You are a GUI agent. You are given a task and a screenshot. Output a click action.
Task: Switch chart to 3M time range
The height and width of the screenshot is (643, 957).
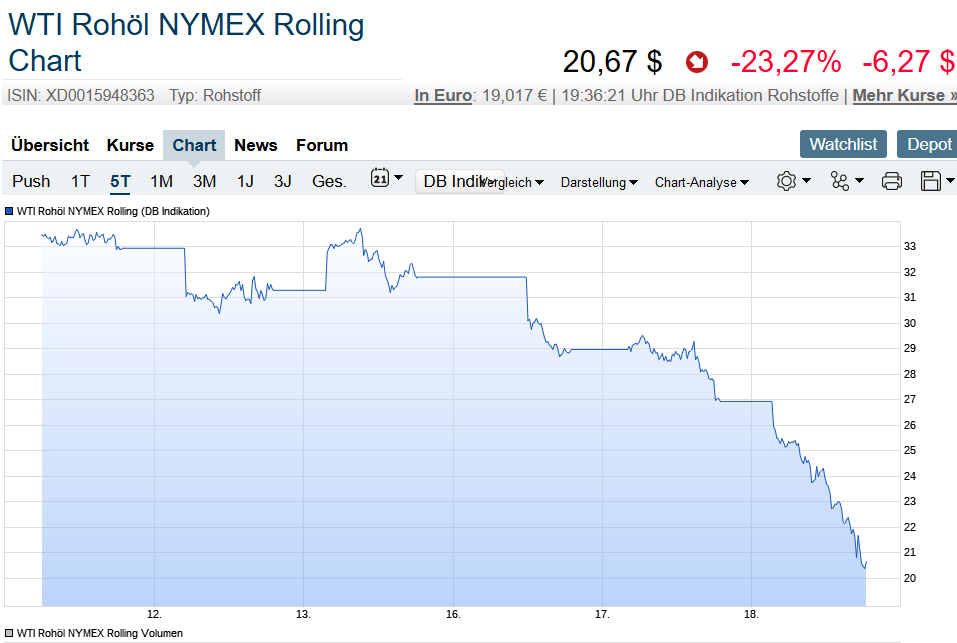coord(204,181)
